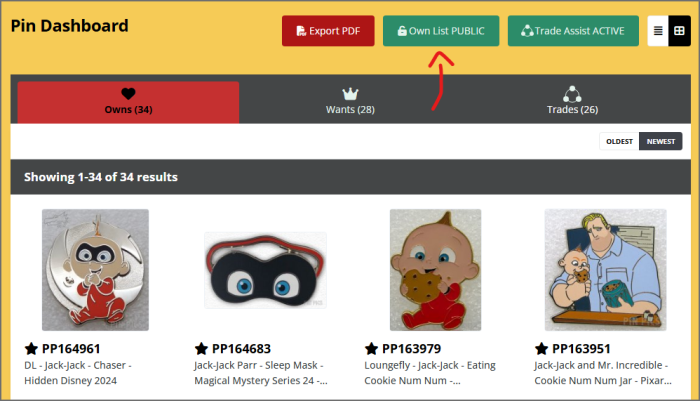Export pin list as PDF

(x=326, y=31)
